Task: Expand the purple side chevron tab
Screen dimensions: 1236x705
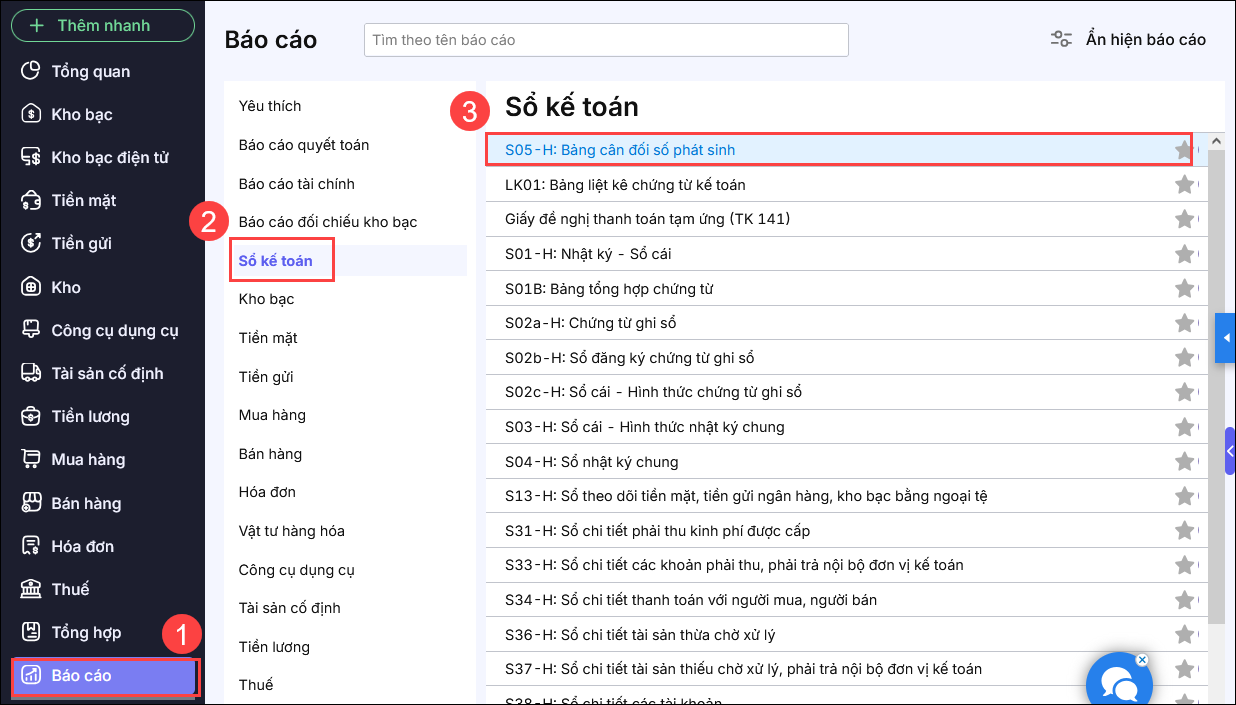Action: coord(1230,451)
